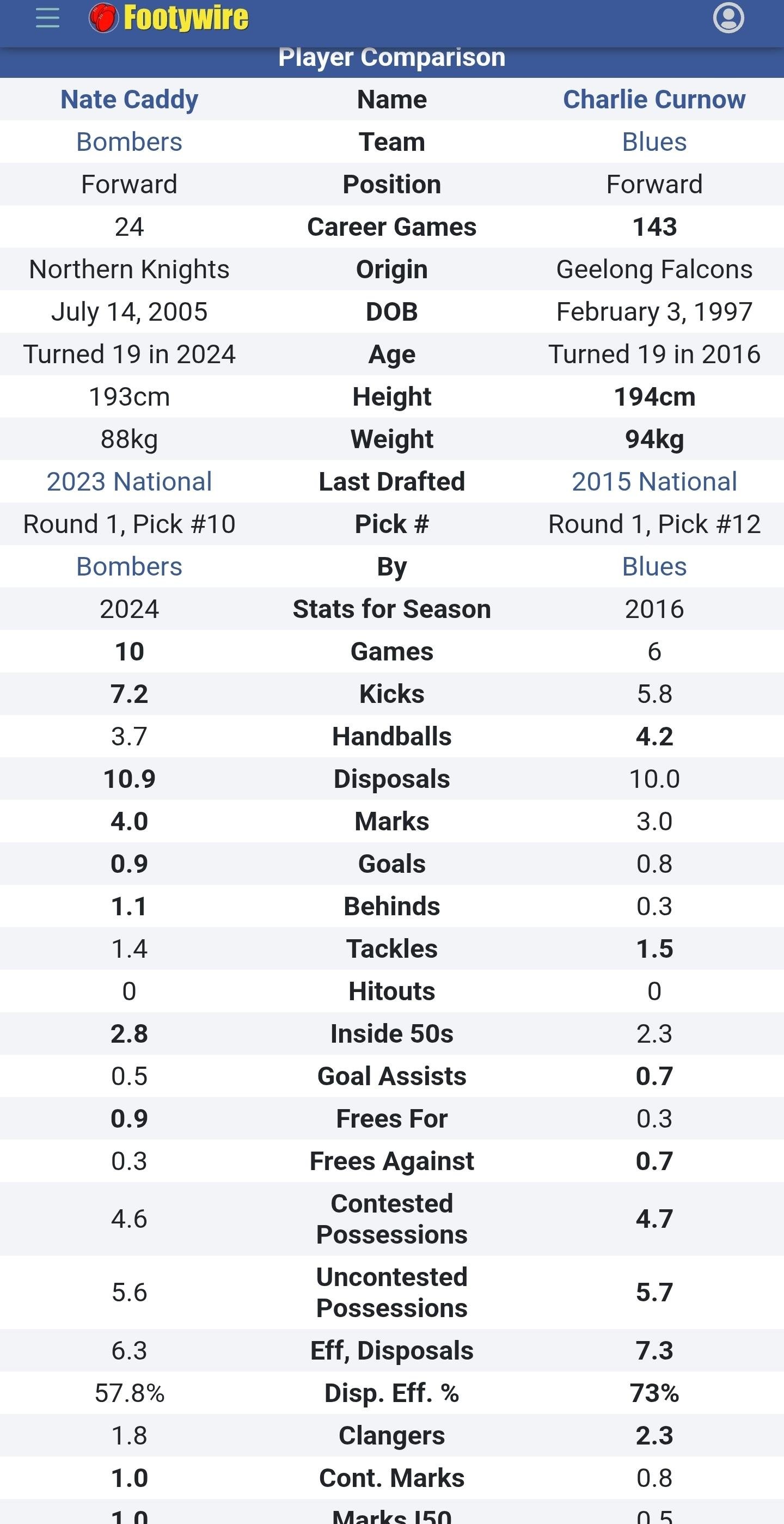Select the Career Games row label
This screenshot has width=784, height=1524.
coord(391,227)
